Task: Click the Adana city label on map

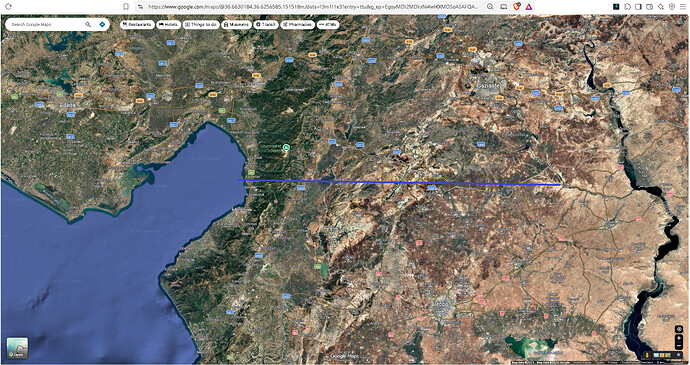Action: click(x=68, y=105)
